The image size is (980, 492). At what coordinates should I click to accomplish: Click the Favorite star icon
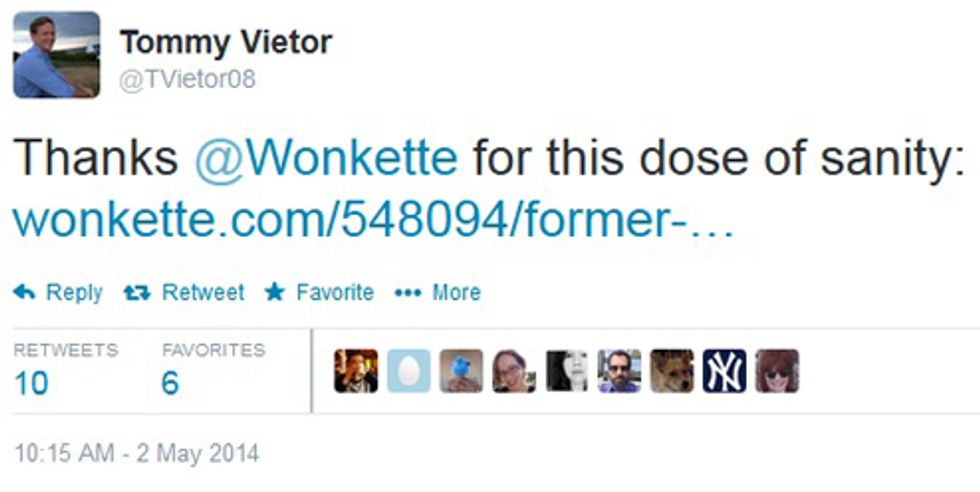pyautogui.click(x=274, y=292)
